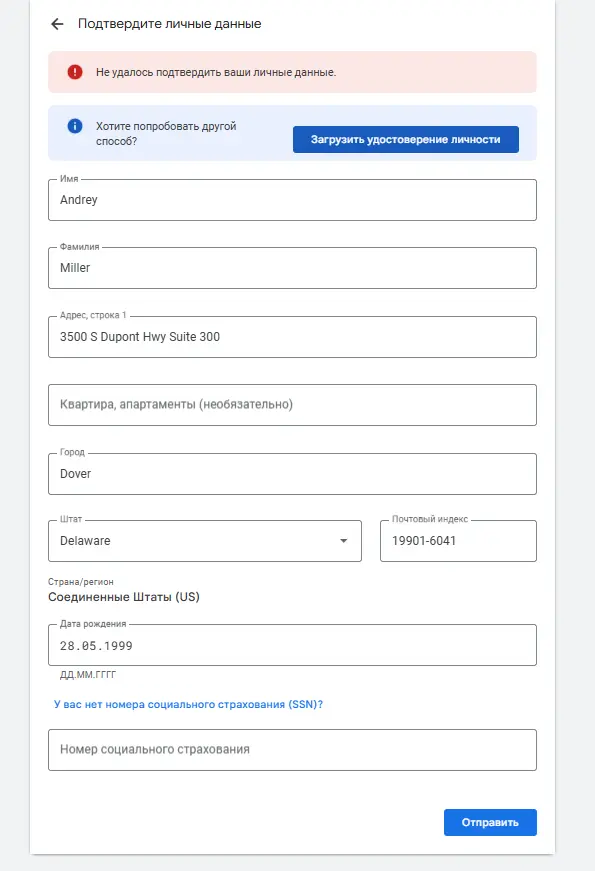
Task: Click the blue info circle icon
Action: (x=75, y=126)
